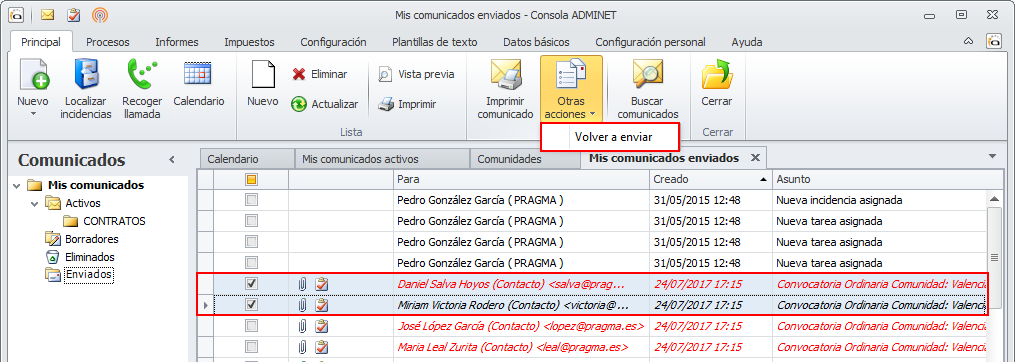Select the CONTRATOS folder
The image size is (1015, 362).
[x=114, y=221]
